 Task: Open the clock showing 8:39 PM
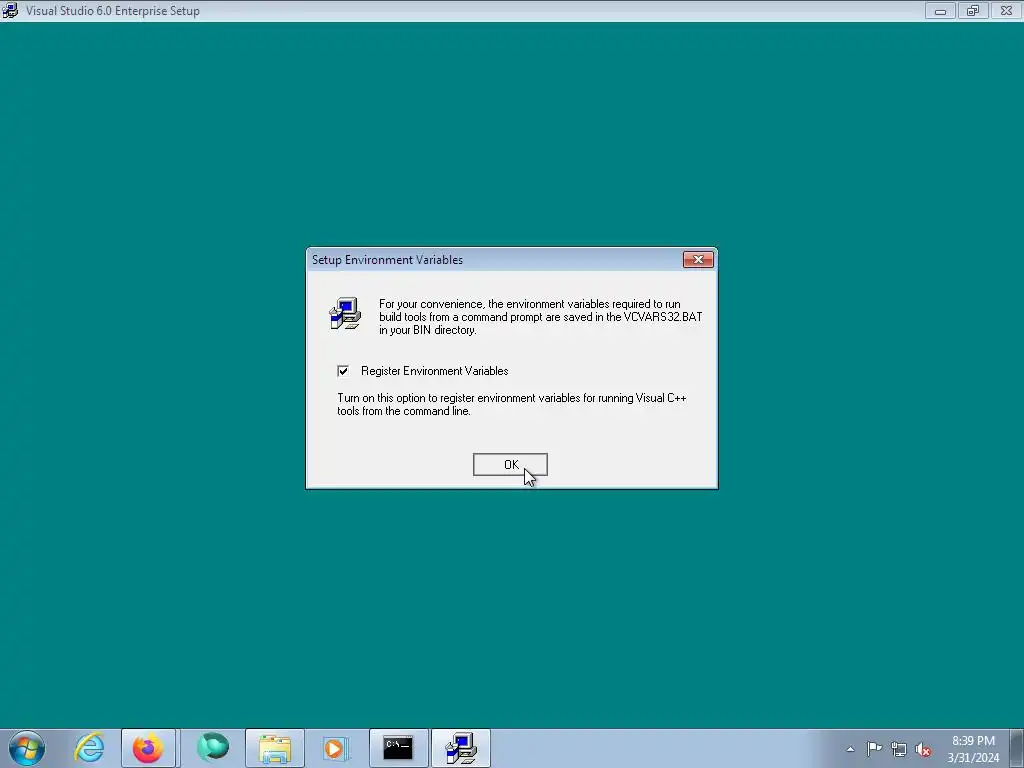coord(973,749)
